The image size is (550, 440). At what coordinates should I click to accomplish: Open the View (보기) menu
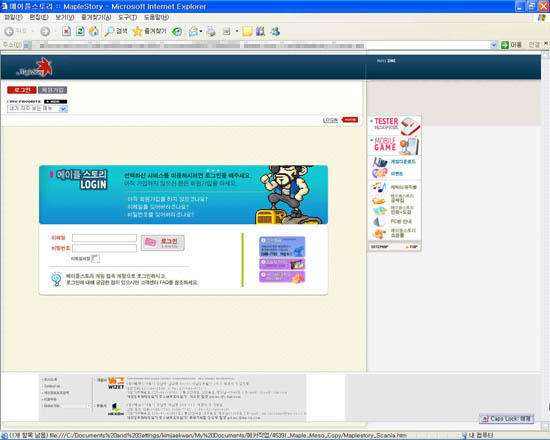[65, 17]
